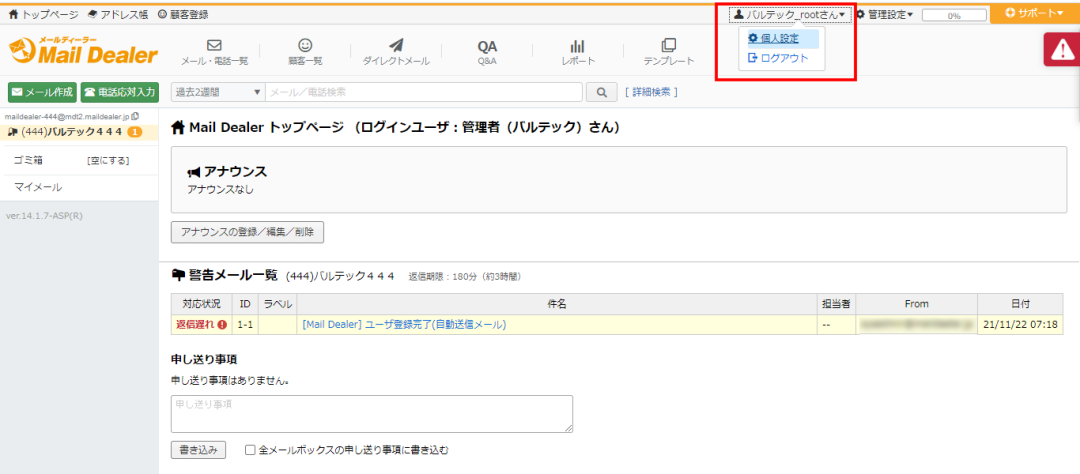Click the 電話応対入力 button
Screen dimensions: 1080x474
(x=120, y=92)
